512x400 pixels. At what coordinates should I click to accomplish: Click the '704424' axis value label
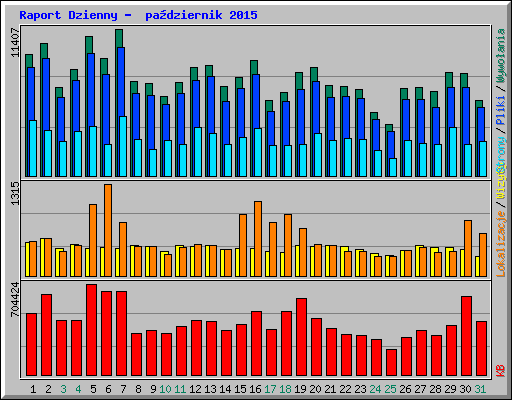coord(15,299)
